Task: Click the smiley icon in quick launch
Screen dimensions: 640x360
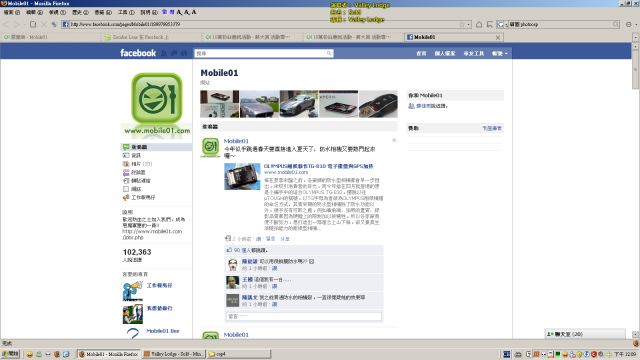Action: coord(29,354)
